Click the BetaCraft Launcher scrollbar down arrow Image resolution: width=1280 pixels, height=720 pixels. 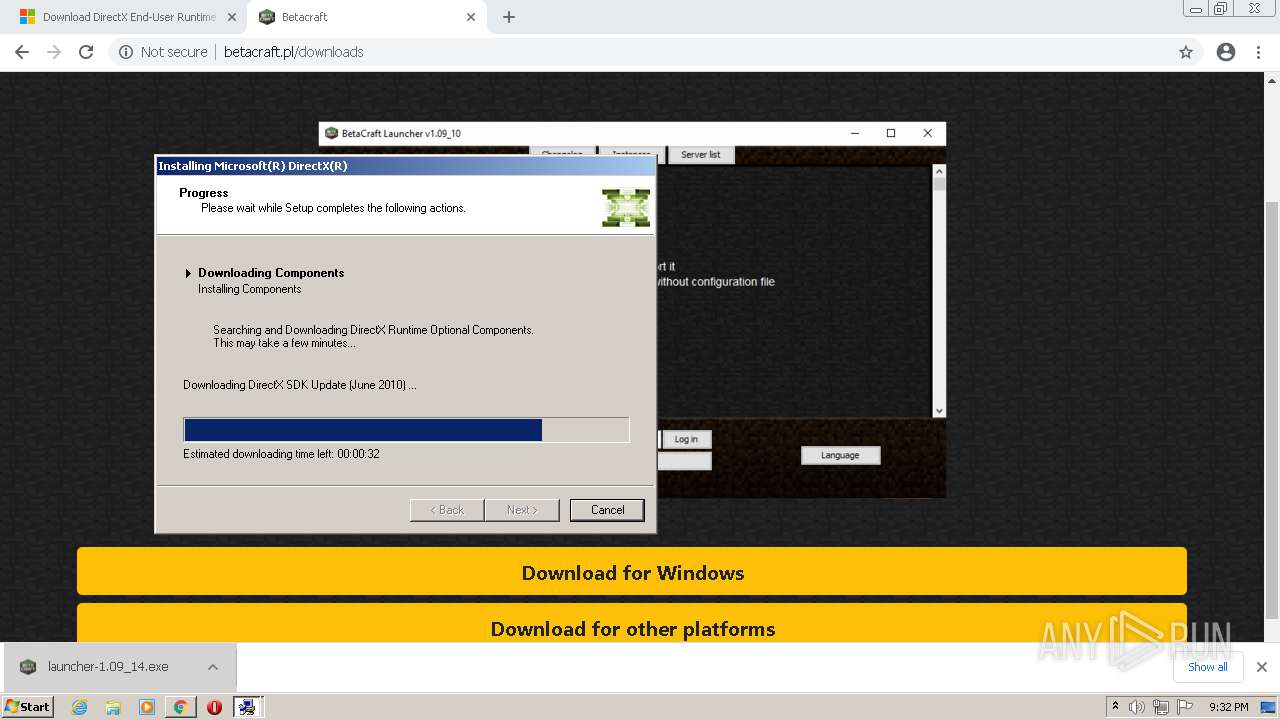click(938, 411)
